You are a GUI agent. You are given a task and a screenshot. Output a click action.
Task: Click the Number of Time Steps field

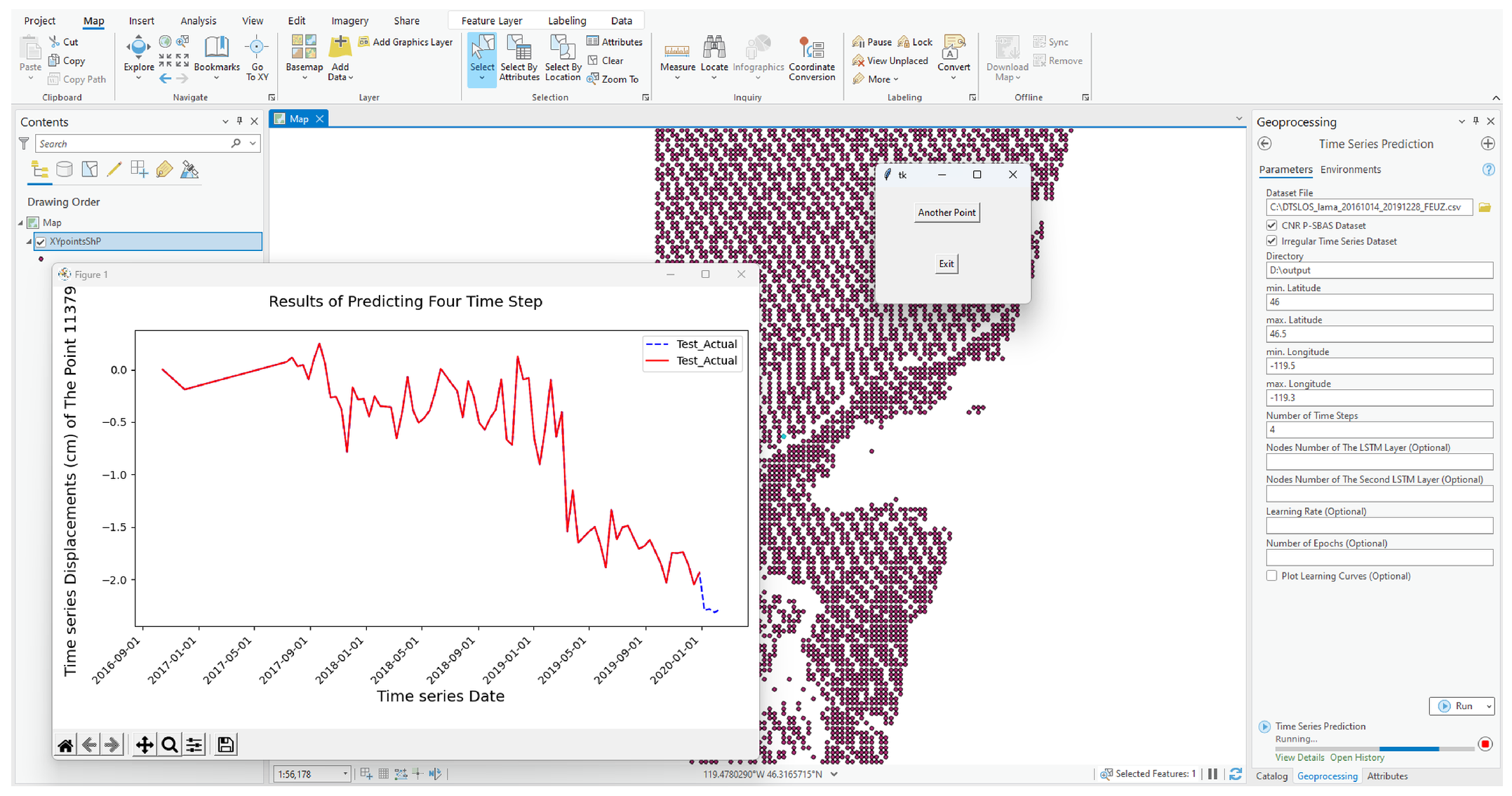click(x=1378, y=430)
